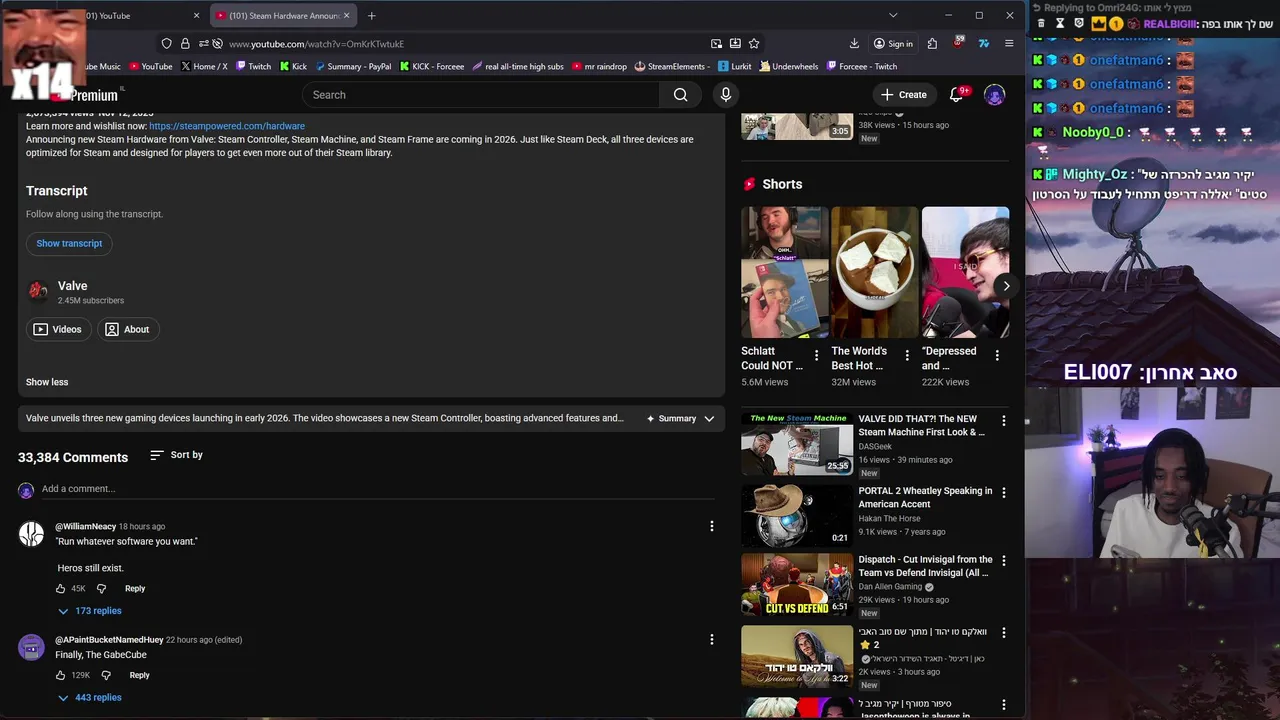Open the StreamElements bookmark
The height and width of the screenshot is (720, 1280).
(x=672, y=67)
